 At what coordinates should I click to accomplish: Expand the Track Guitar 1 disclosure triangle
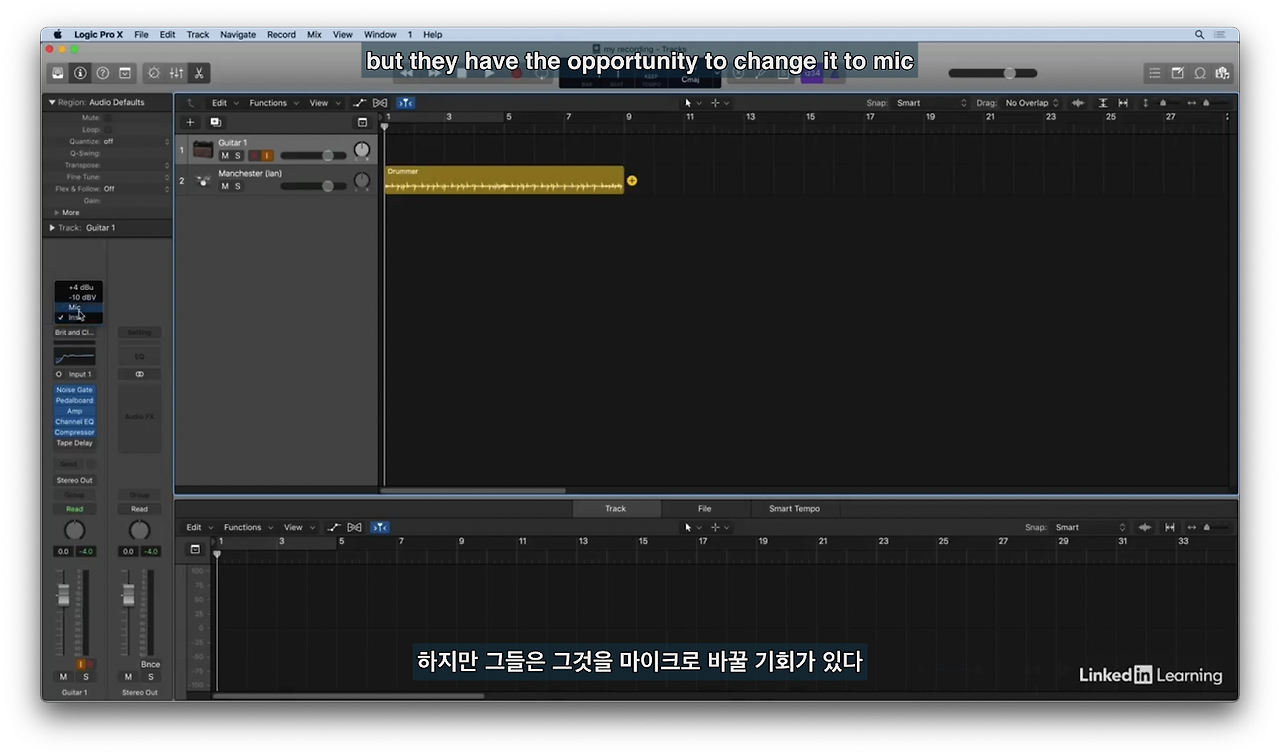point(52,228)
